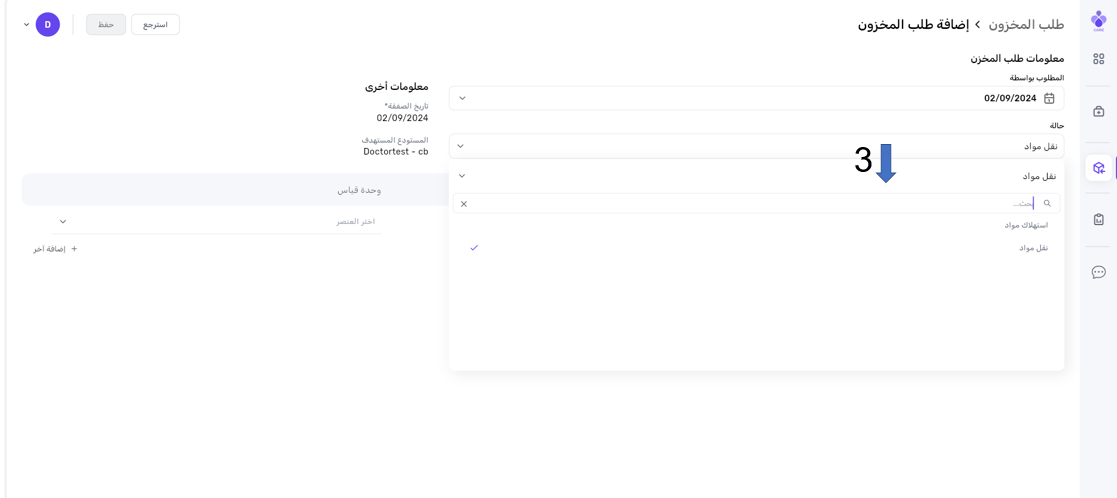Choose the checked نقل مواد option
1117x498 pixels.
coord(1033,248)
